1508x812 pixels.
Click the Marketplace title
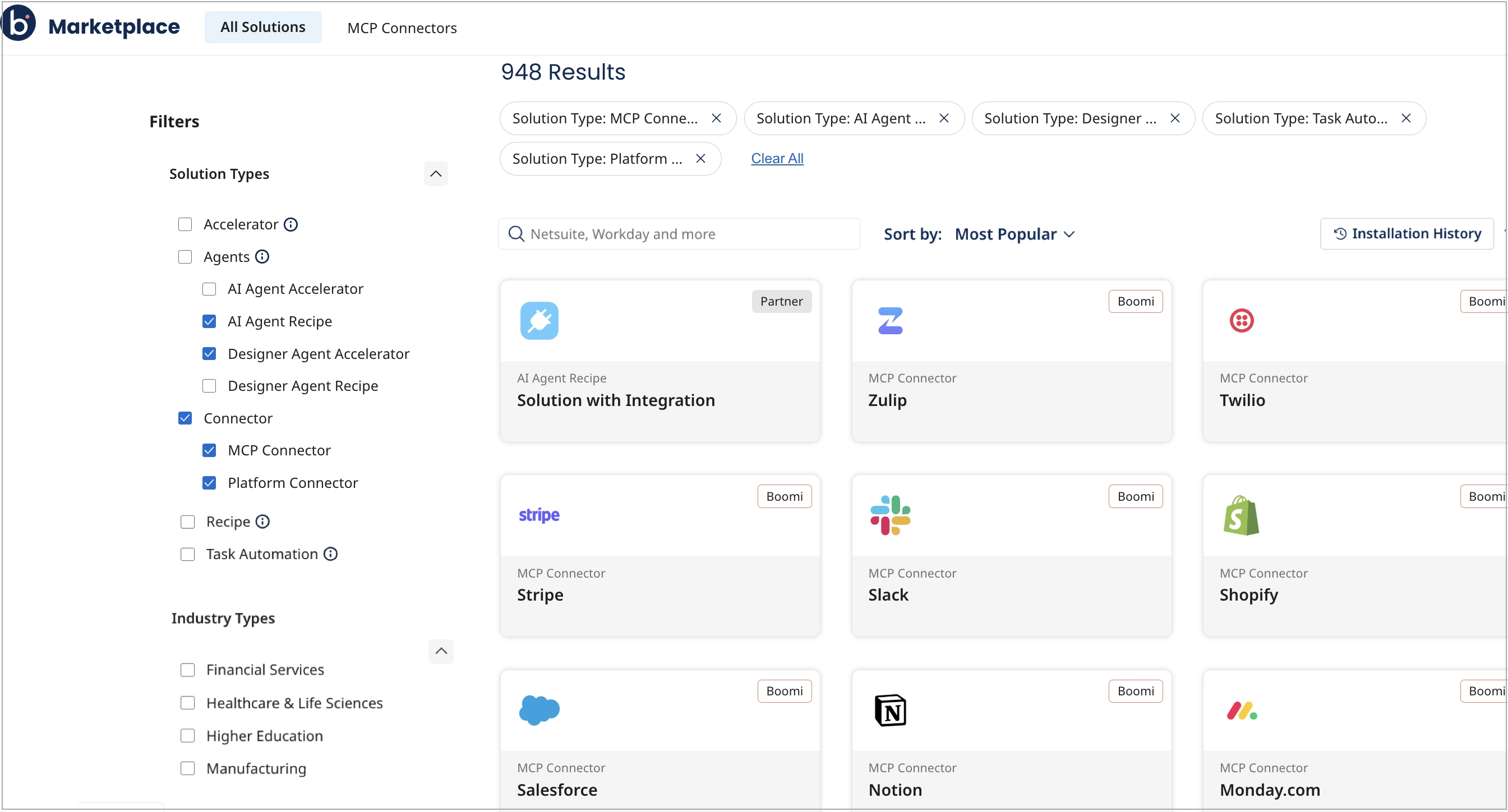pyautogui.click(x=114, y=27)
